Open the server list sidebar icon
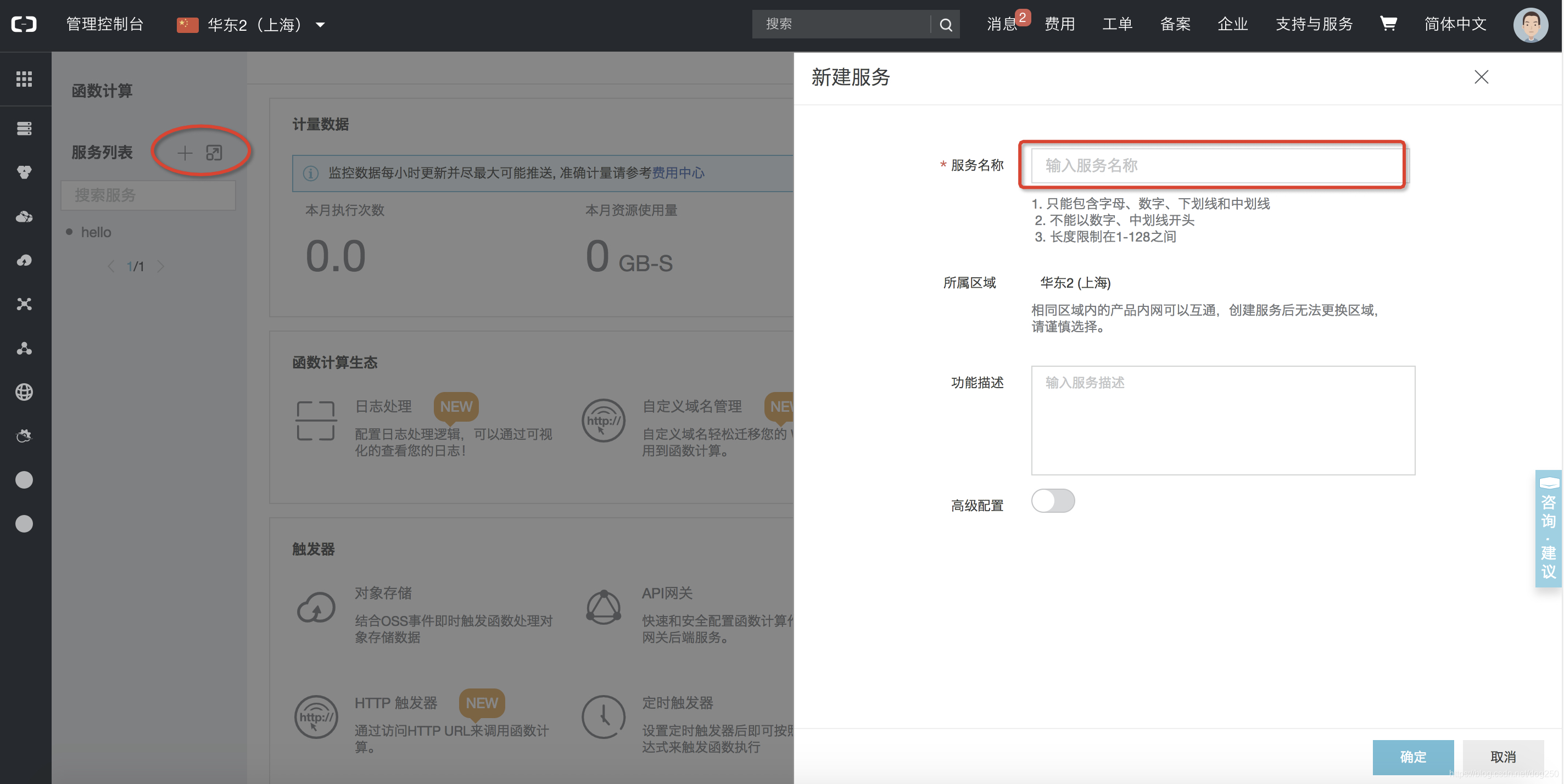 24,128
